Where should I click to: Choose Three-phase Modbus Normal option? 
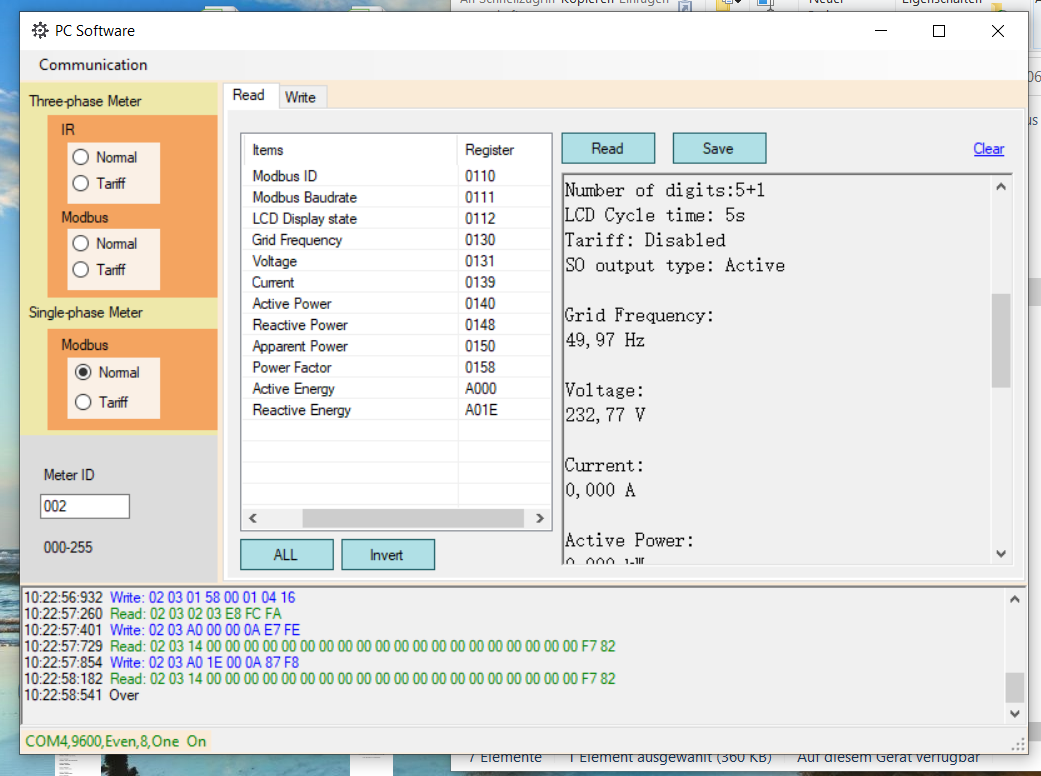pos(81,243)
